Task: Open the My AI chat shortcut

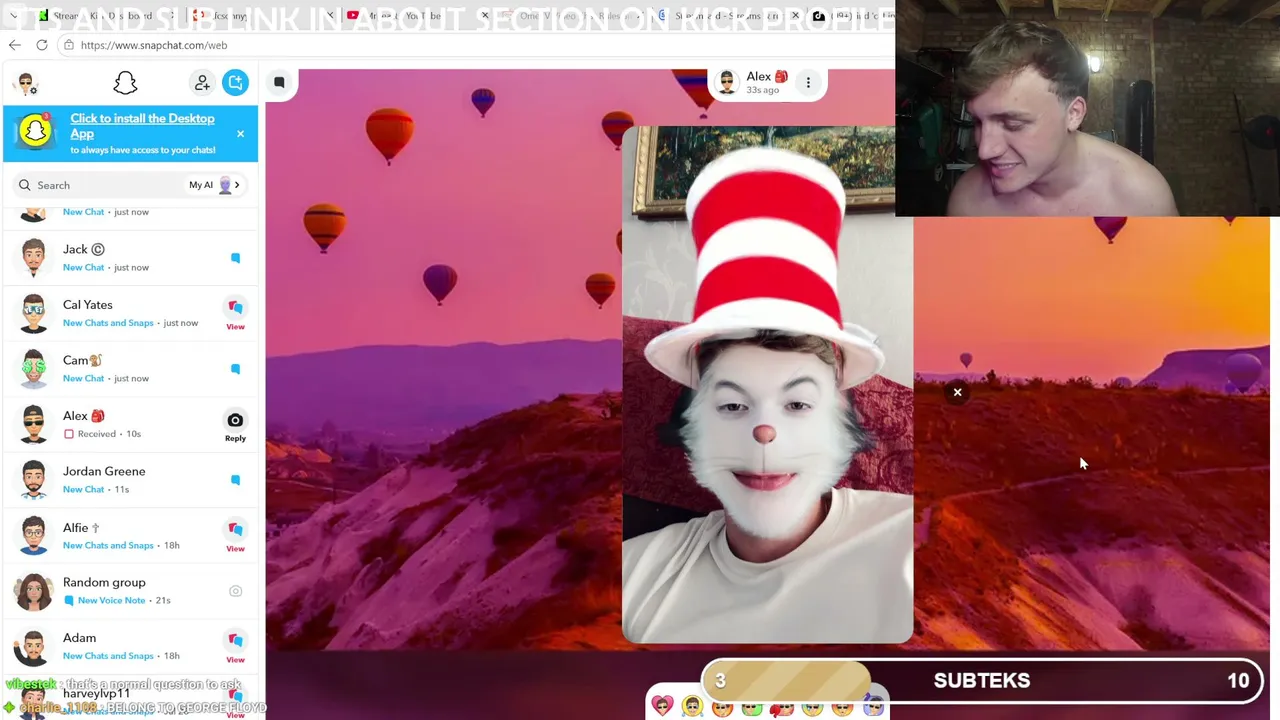Action: click(x=214, y=185)
